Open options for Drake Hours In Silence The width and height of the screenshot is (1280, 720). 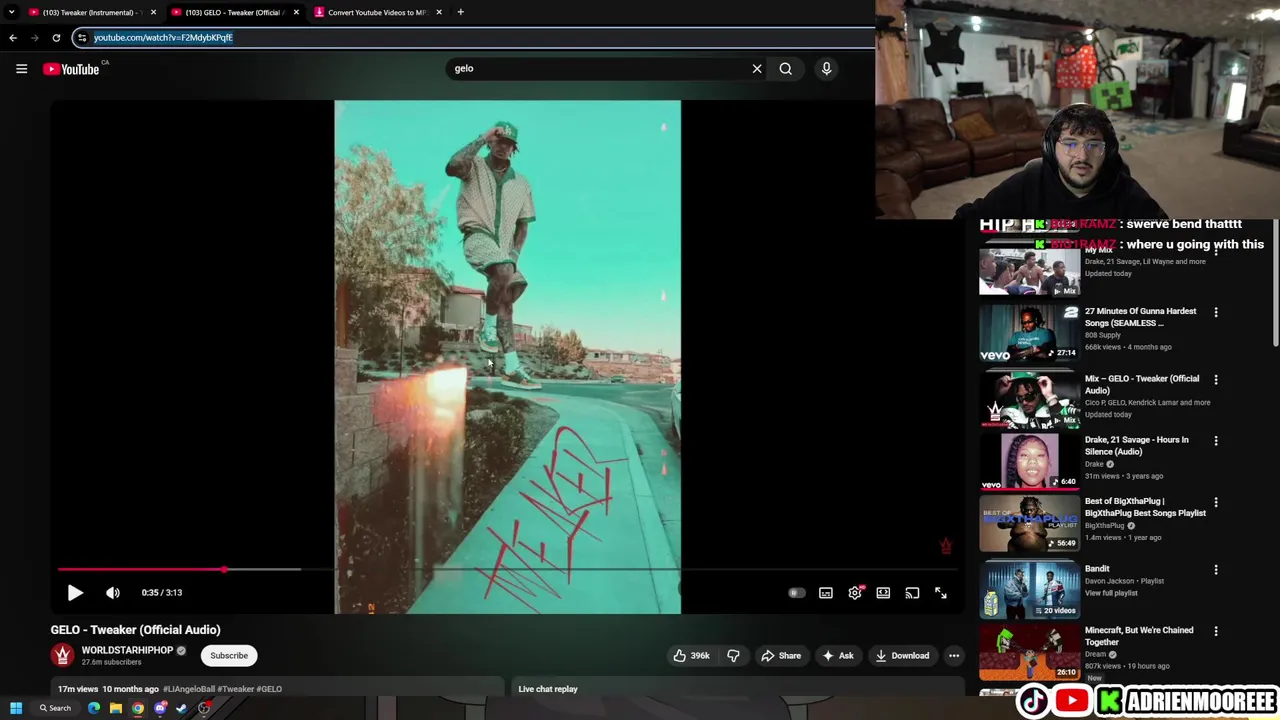(1216, 441)
